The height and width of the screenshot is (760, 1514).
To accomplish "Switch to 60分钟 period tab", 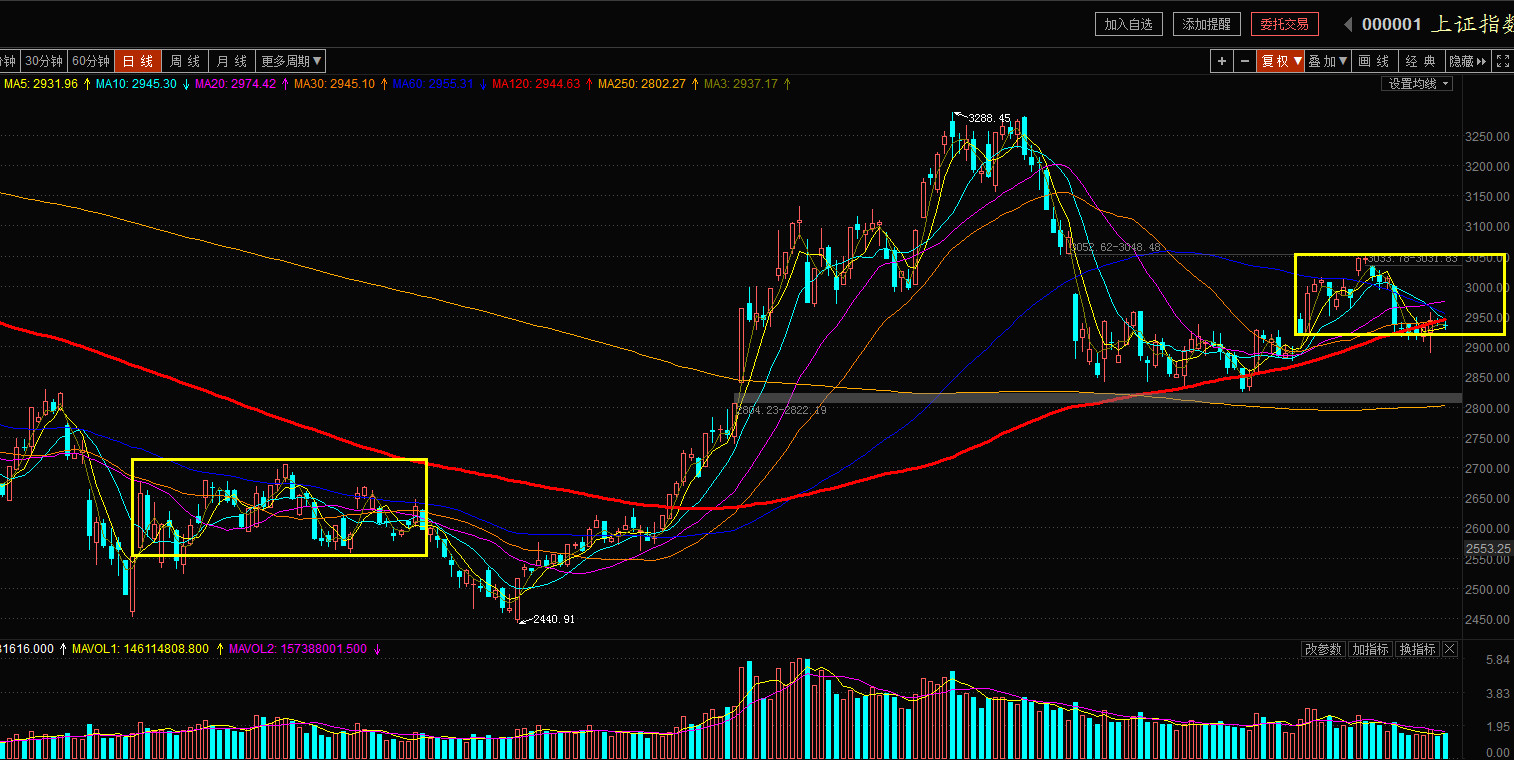I will pyautogui.click(x=91, y=61).
